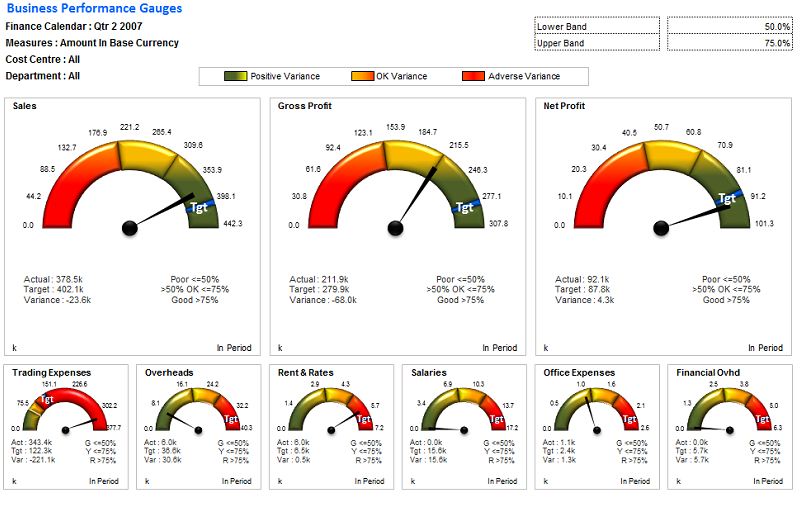Screen dimensions: 800x505
Task: Click the Sales gauge Tgt marker
Action: point(197,208)
